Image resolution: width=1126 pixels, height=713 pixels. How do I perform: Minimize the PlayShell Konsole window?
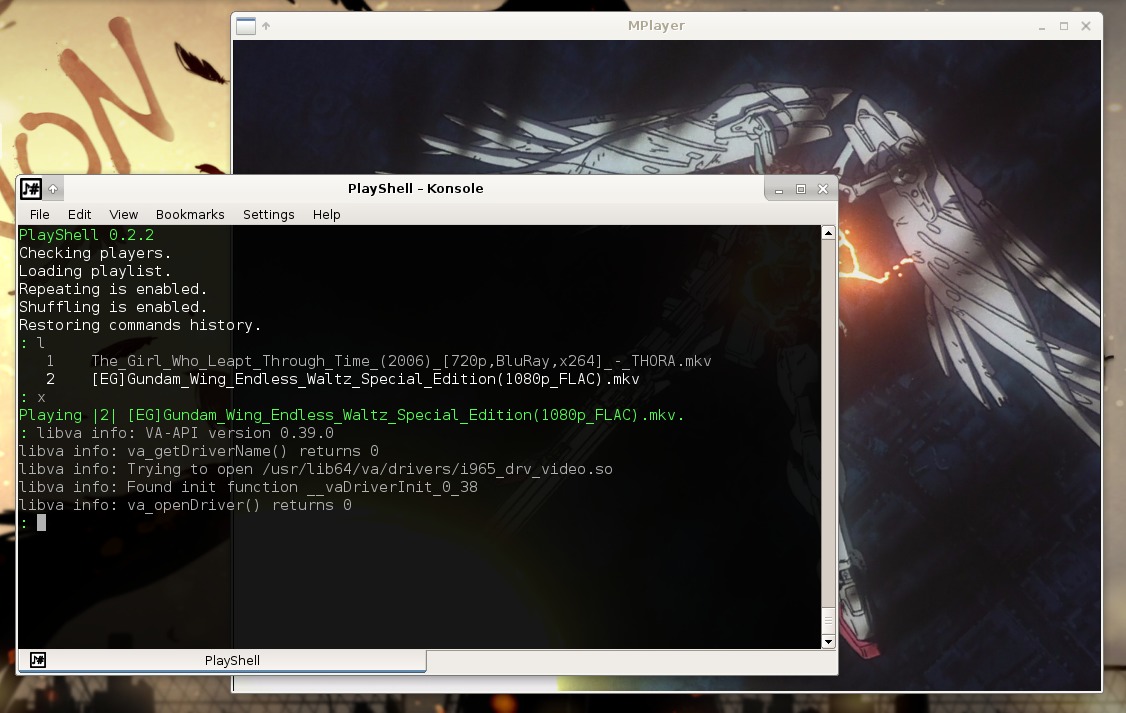[779, 189]
